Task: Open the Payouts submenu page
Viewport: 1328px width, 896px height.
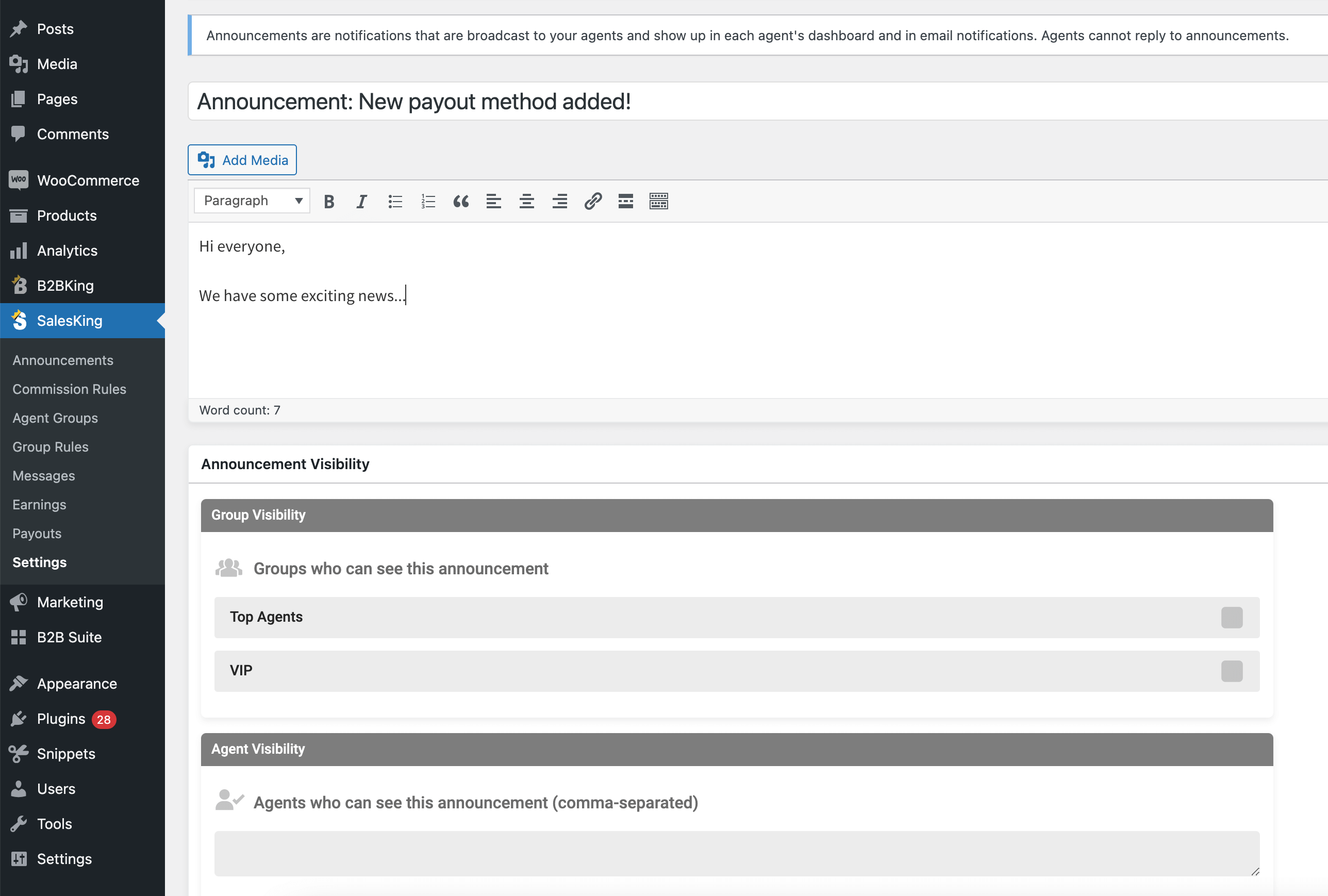Action: click(x=37, y=533)
